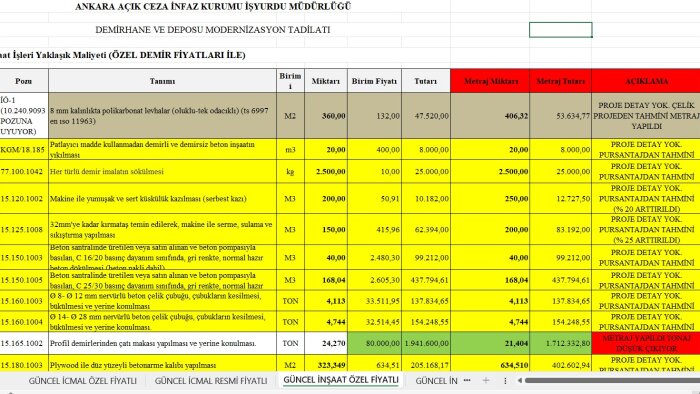Click the Tutarı column header
Viewport: 700px width, 394px height.
(425, 81)
